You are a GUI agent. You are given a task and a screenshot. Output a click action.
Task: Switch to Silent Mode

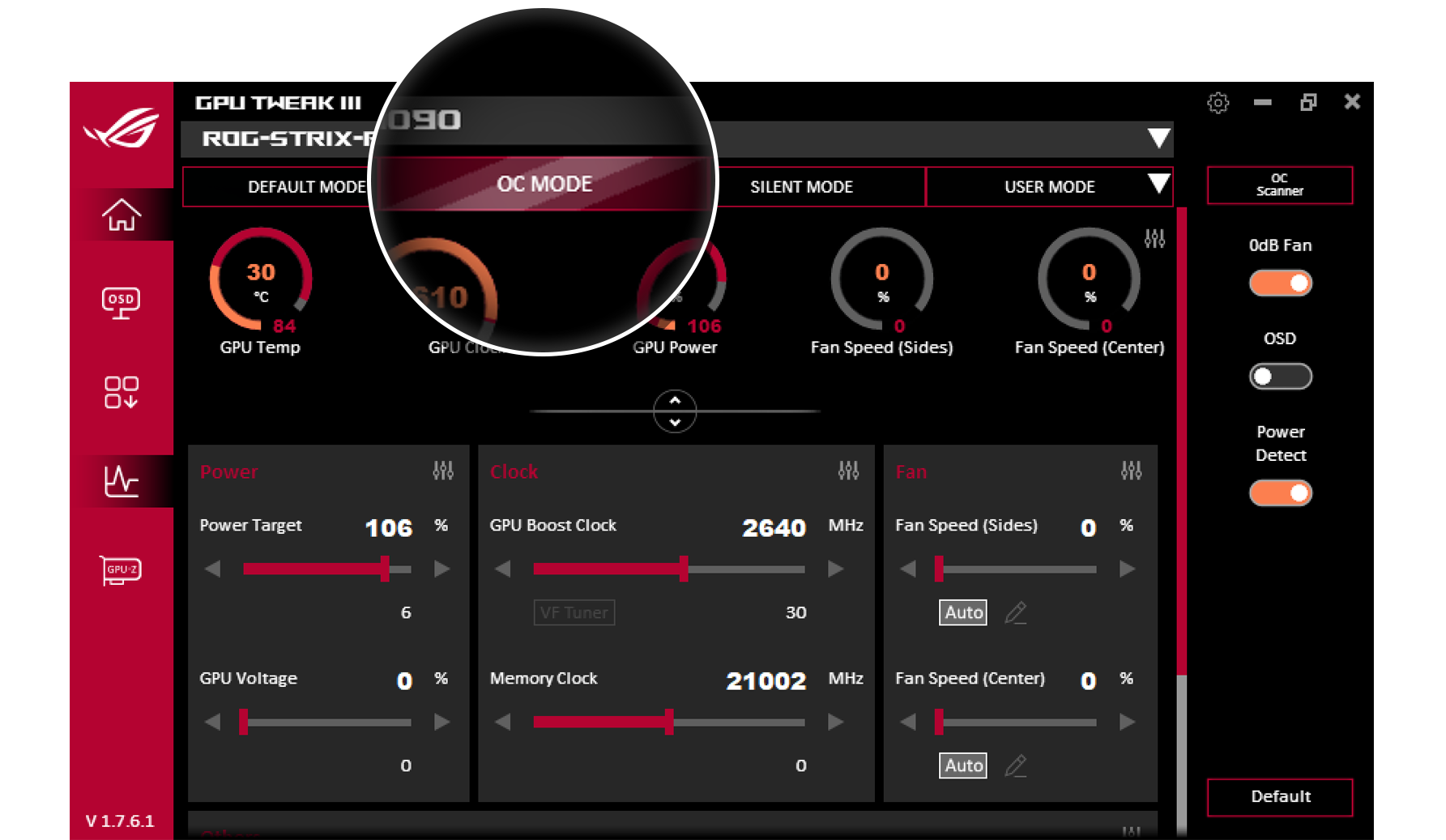pyautogui.click(x=800, y=186)
